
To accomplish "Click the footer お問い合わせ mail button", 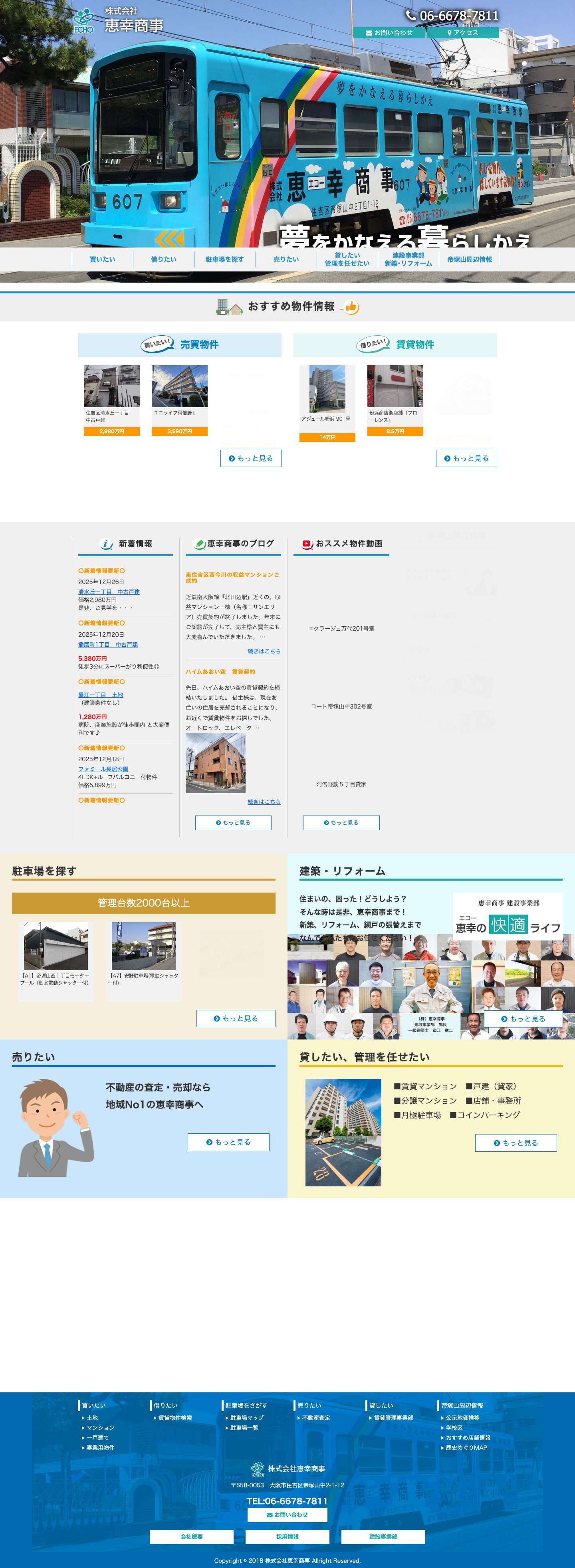I will (287, 1515).
